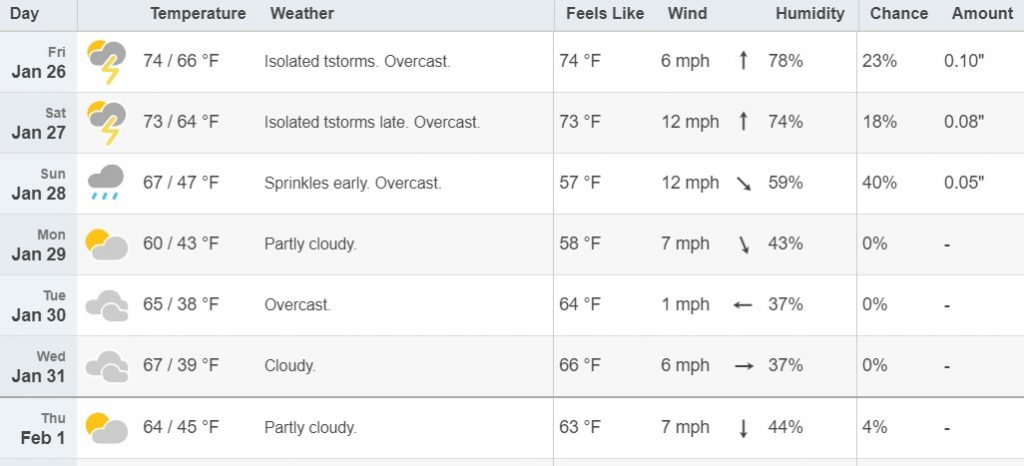Click the Feels Like column header
1024x466 pixels.
click(x=605, y=14)
